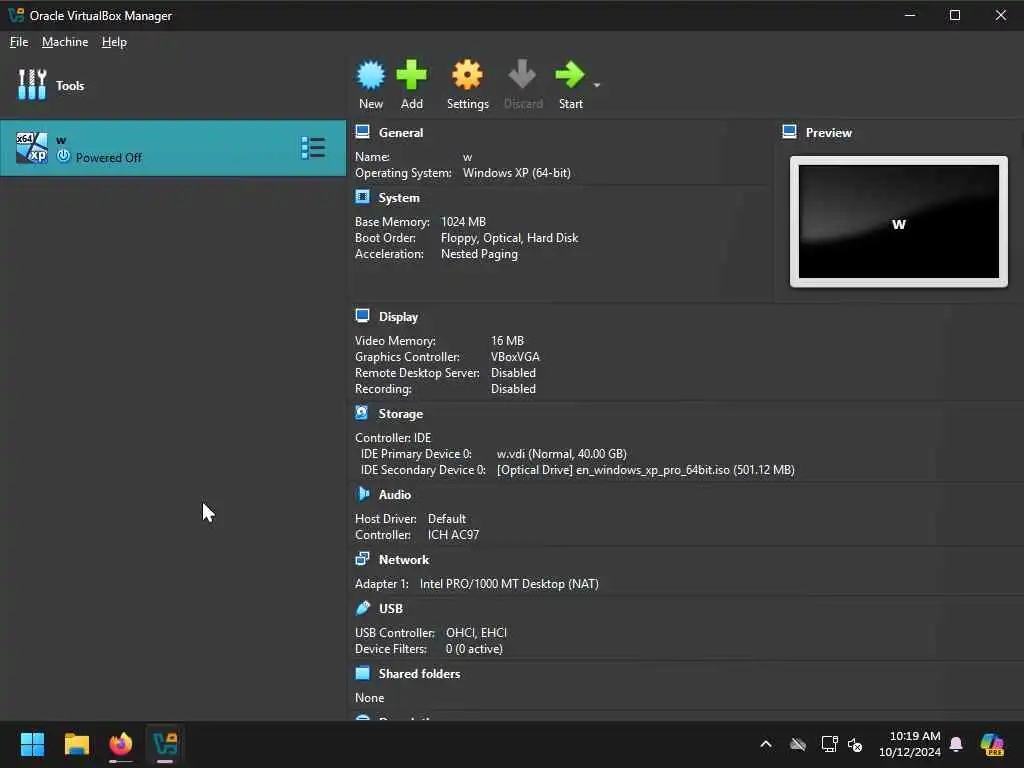Select the Tools wrench icon
This screenshot has width=1024, height=768.
pos(32,85)
